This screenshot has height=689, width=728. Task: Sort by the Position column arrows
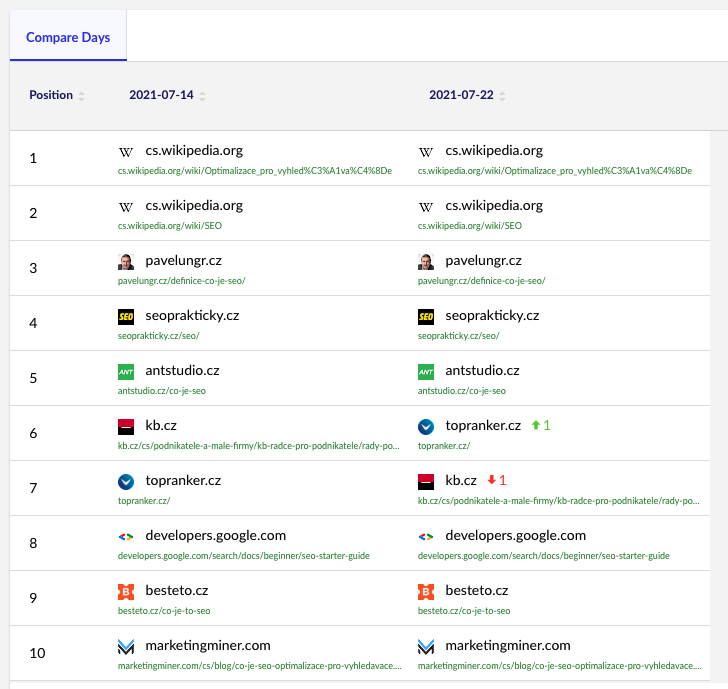[81, 96]
